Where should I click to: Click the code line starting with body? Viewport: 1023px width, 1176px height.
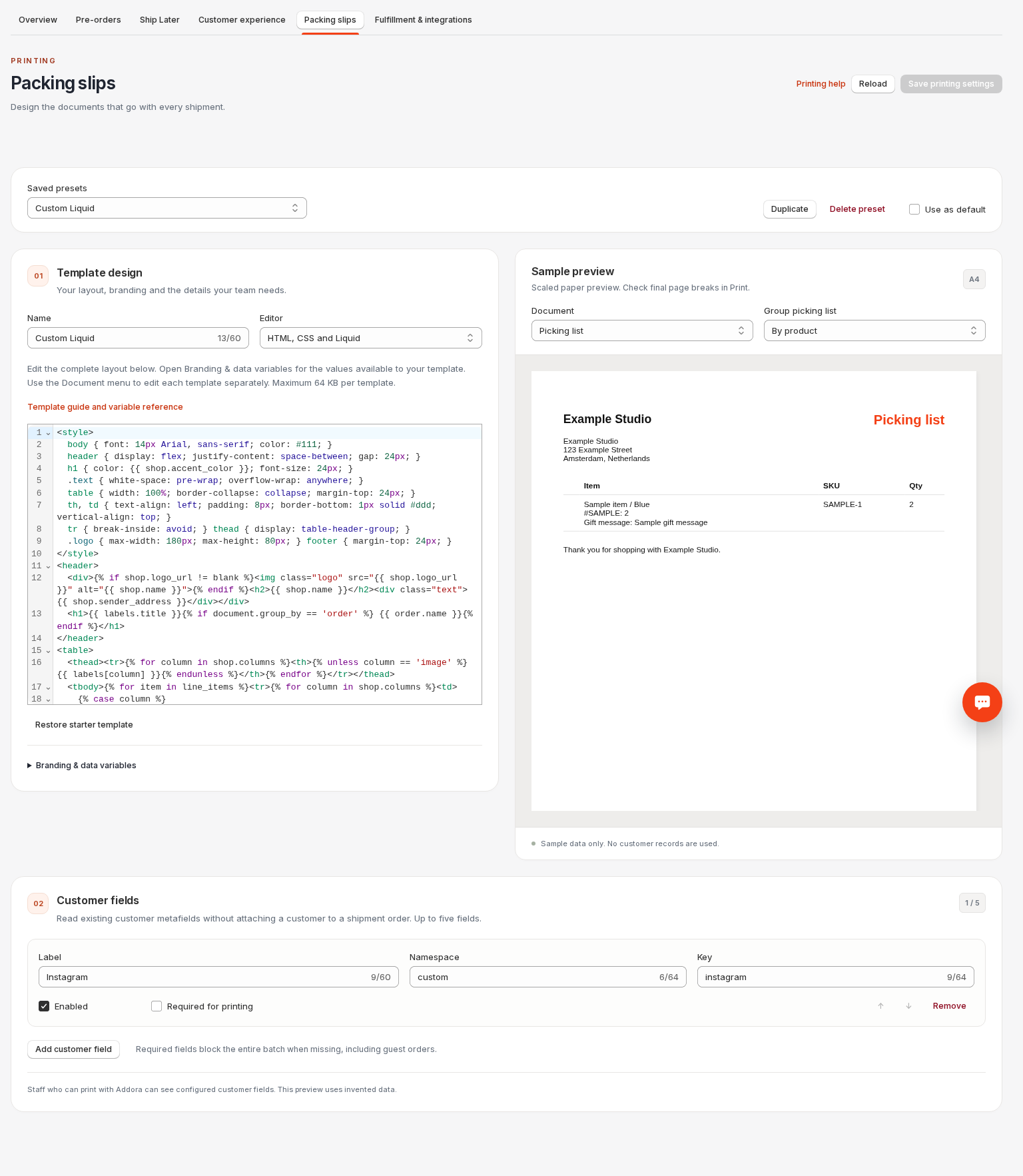(267, 445)
